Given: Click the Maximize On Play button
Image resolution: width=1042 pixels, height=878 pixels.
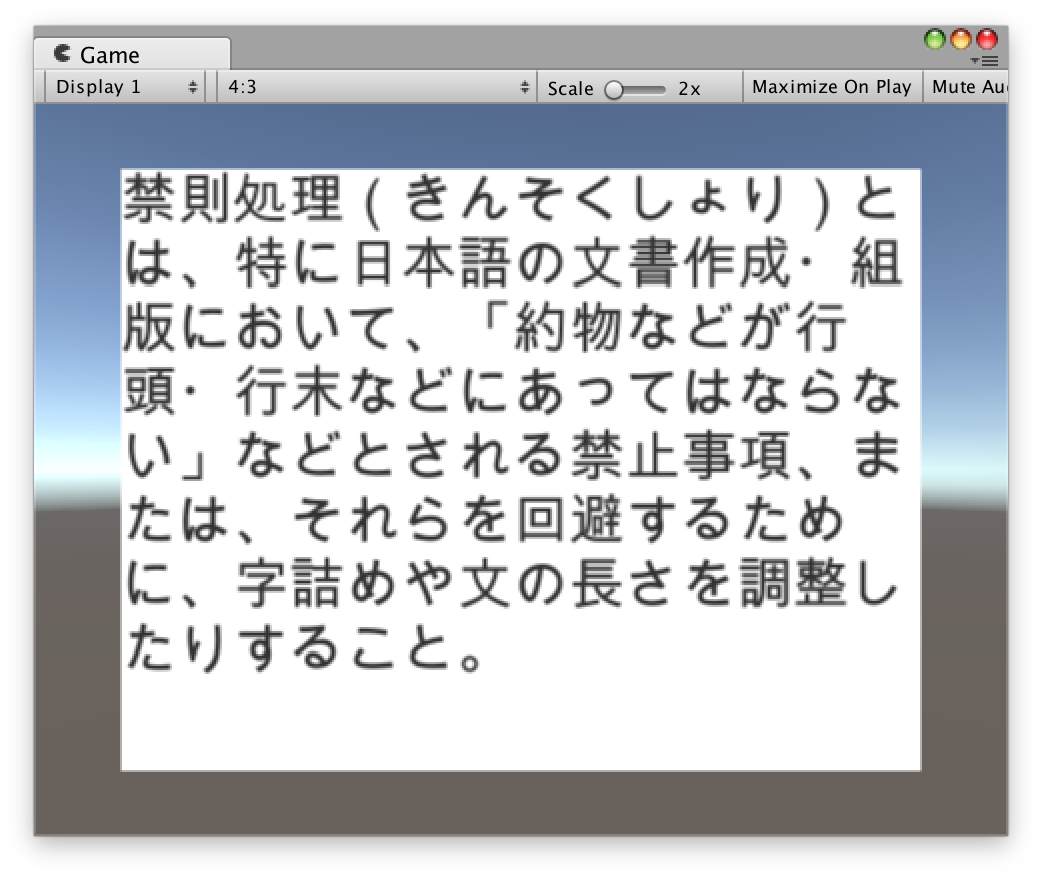Looking at the screenshot, I should click(832, 86).
